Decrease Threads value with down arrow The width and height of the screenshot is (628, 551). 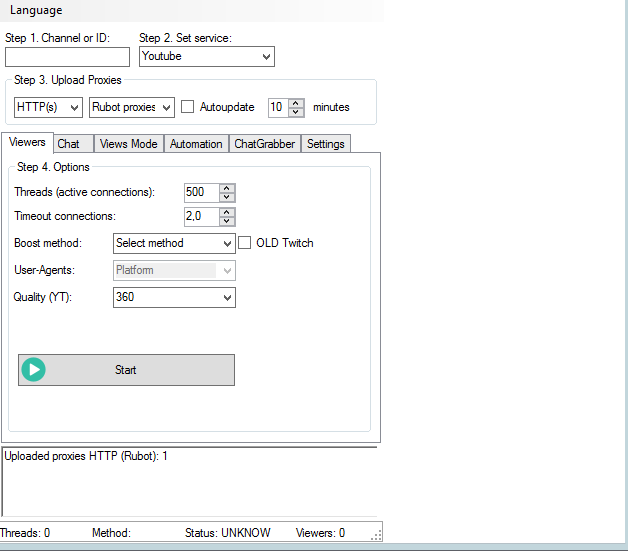click(227, 197)
